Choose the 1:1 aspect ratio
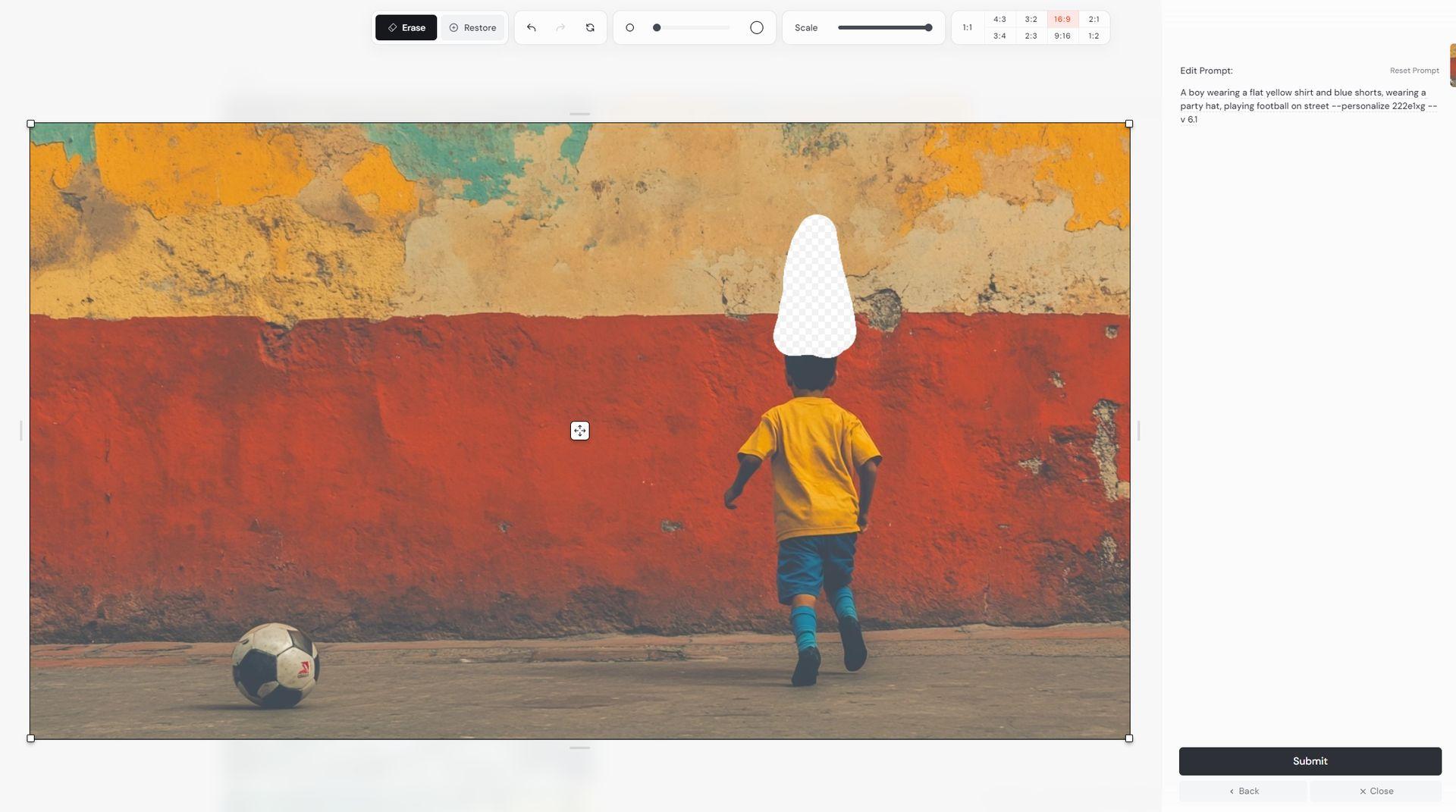This screenshot has height=812, width=1456. tap(967, 28)
